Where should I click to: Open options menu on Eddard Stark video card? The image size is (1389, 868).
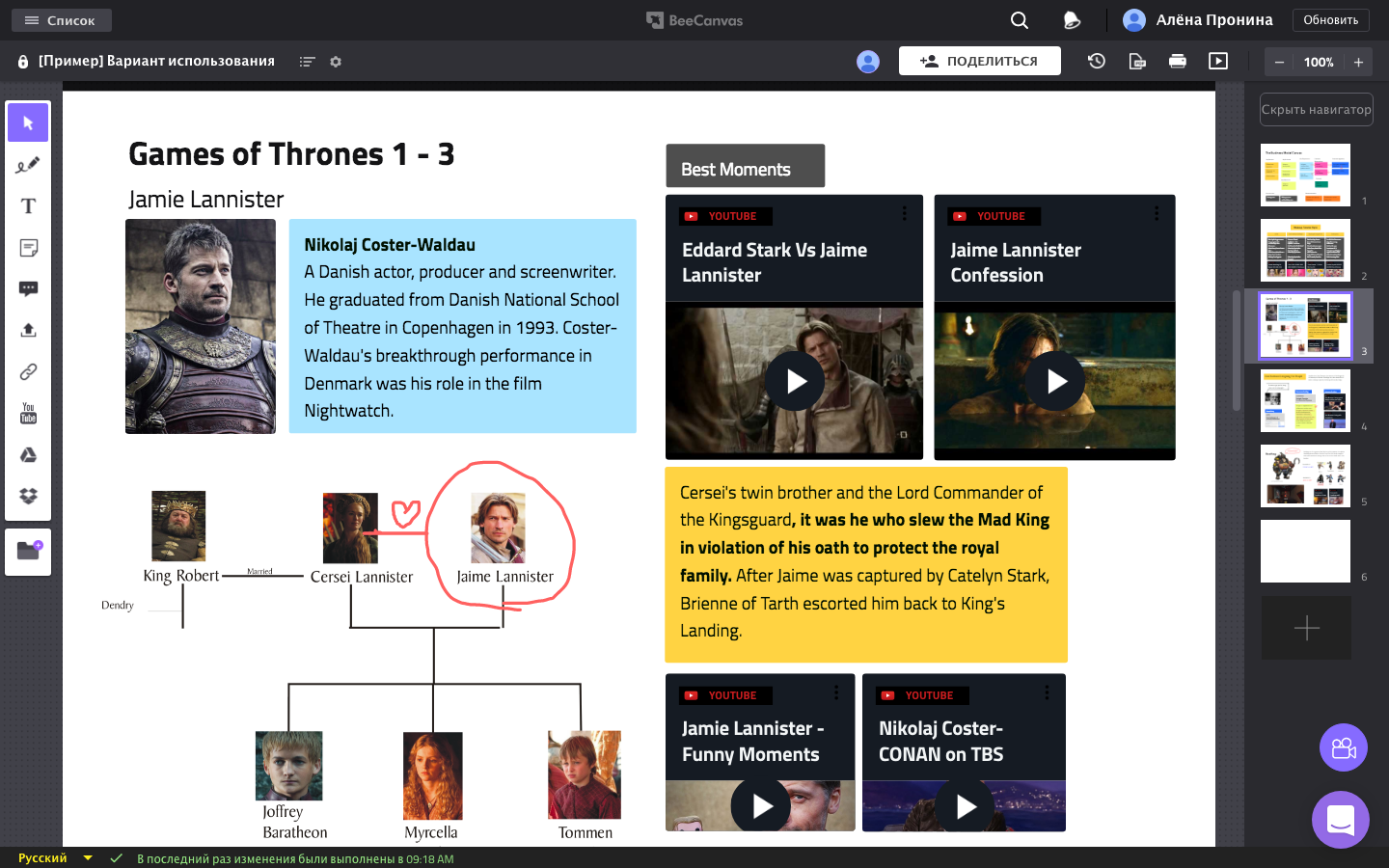point(904,213)
